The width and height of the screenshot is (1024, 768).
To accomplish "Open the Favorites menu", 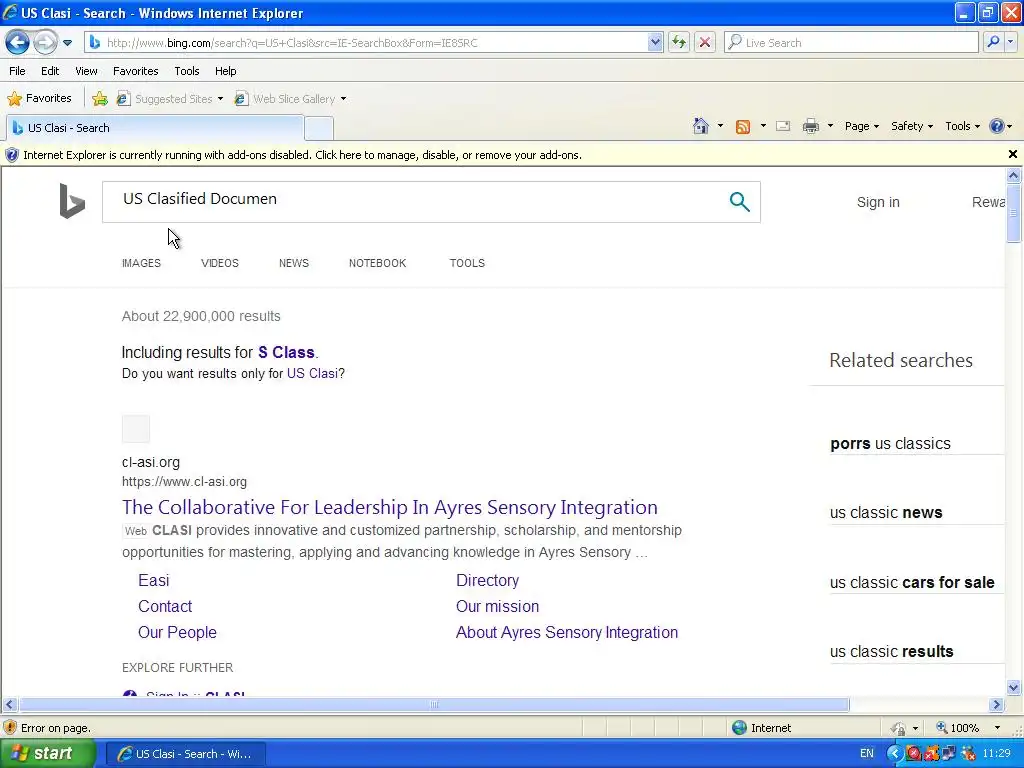I will (135, 71).
